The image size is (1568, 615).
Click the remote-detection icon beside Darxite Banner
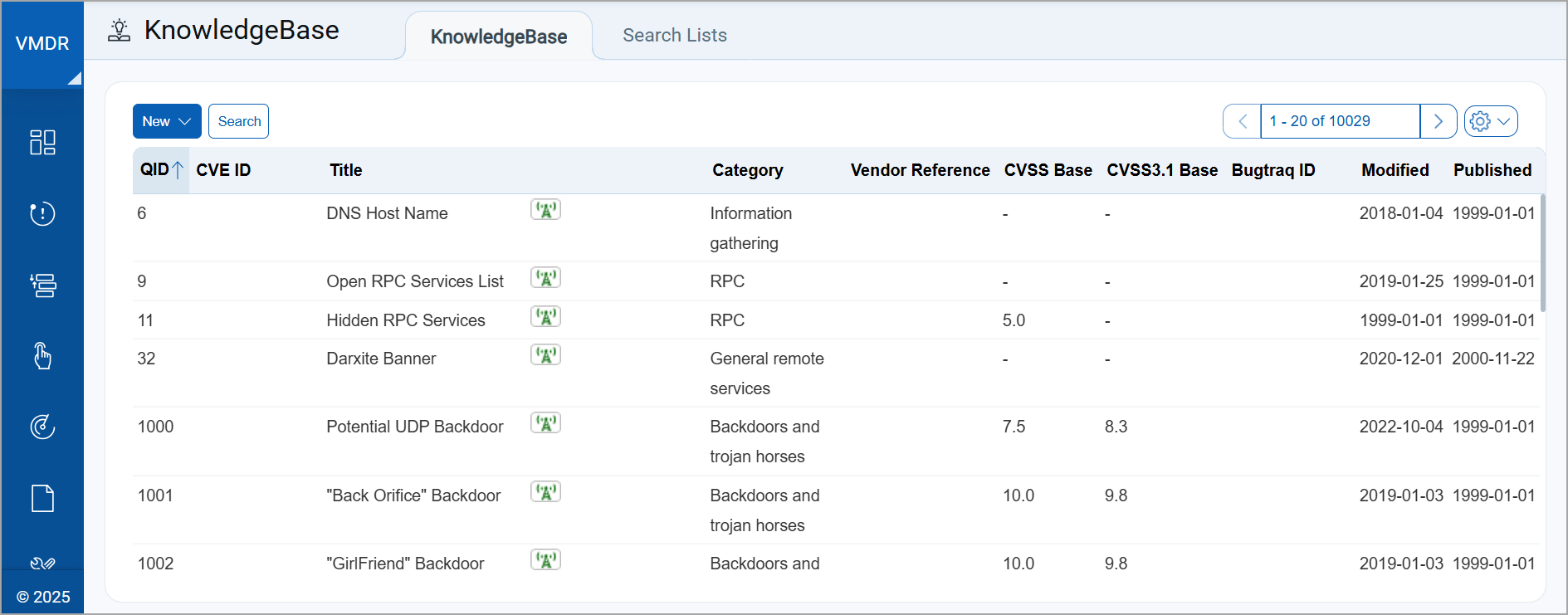point(545,355)
